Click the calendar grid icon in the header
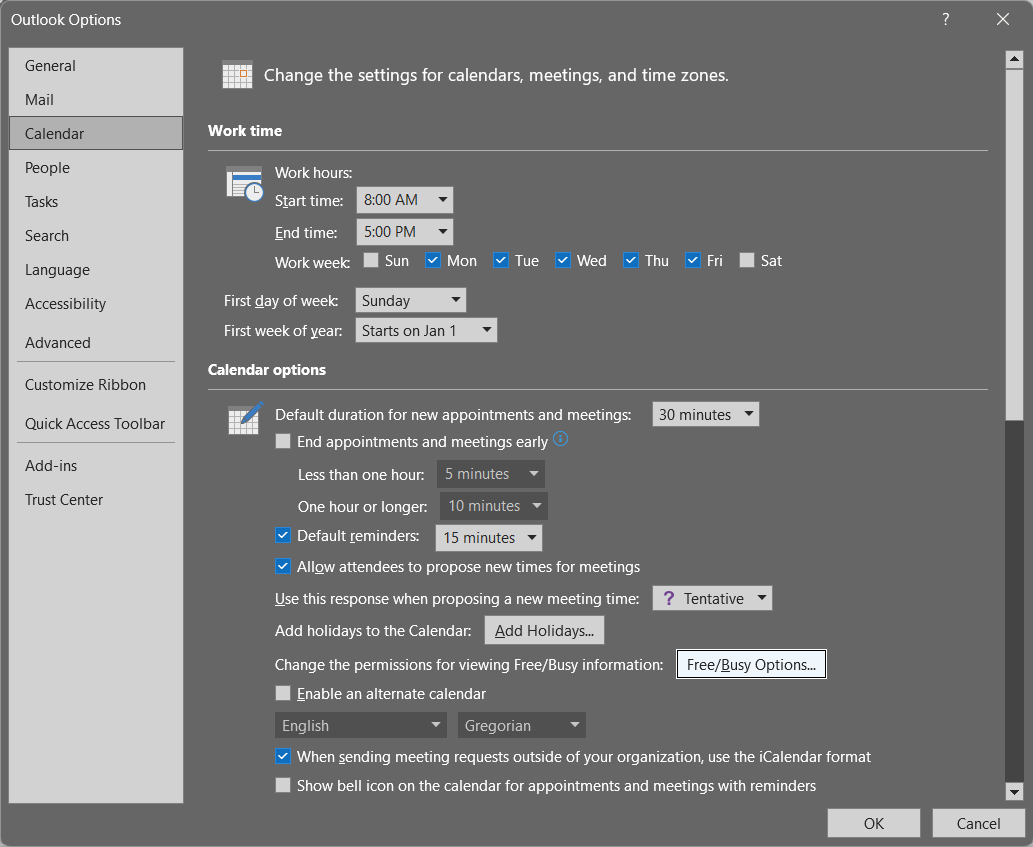Viewport: 1033px width, 847px height. [x=237, y=74]
